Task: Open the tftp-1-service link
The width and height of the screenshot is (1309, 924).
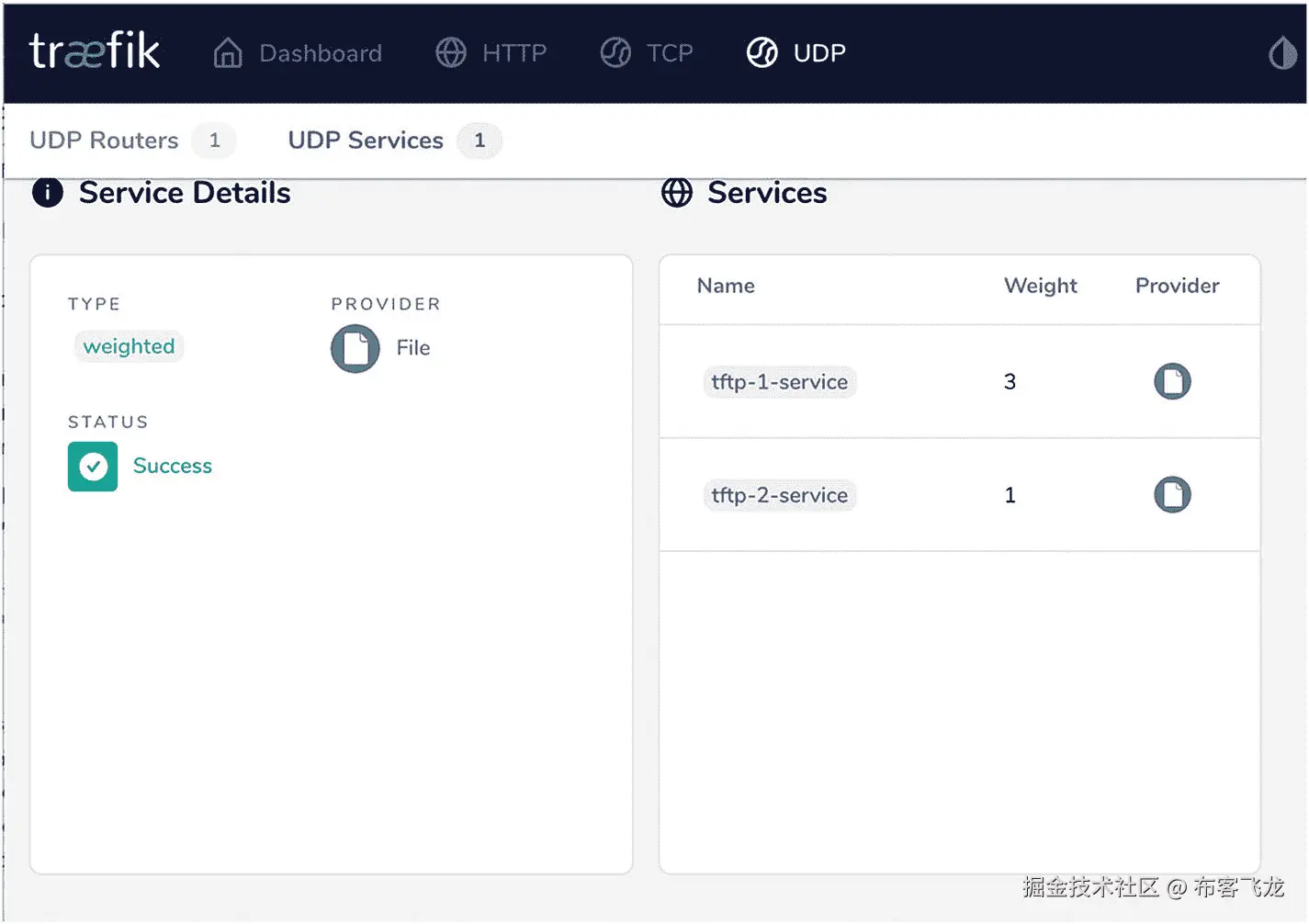Action: (x=779, y=382)
